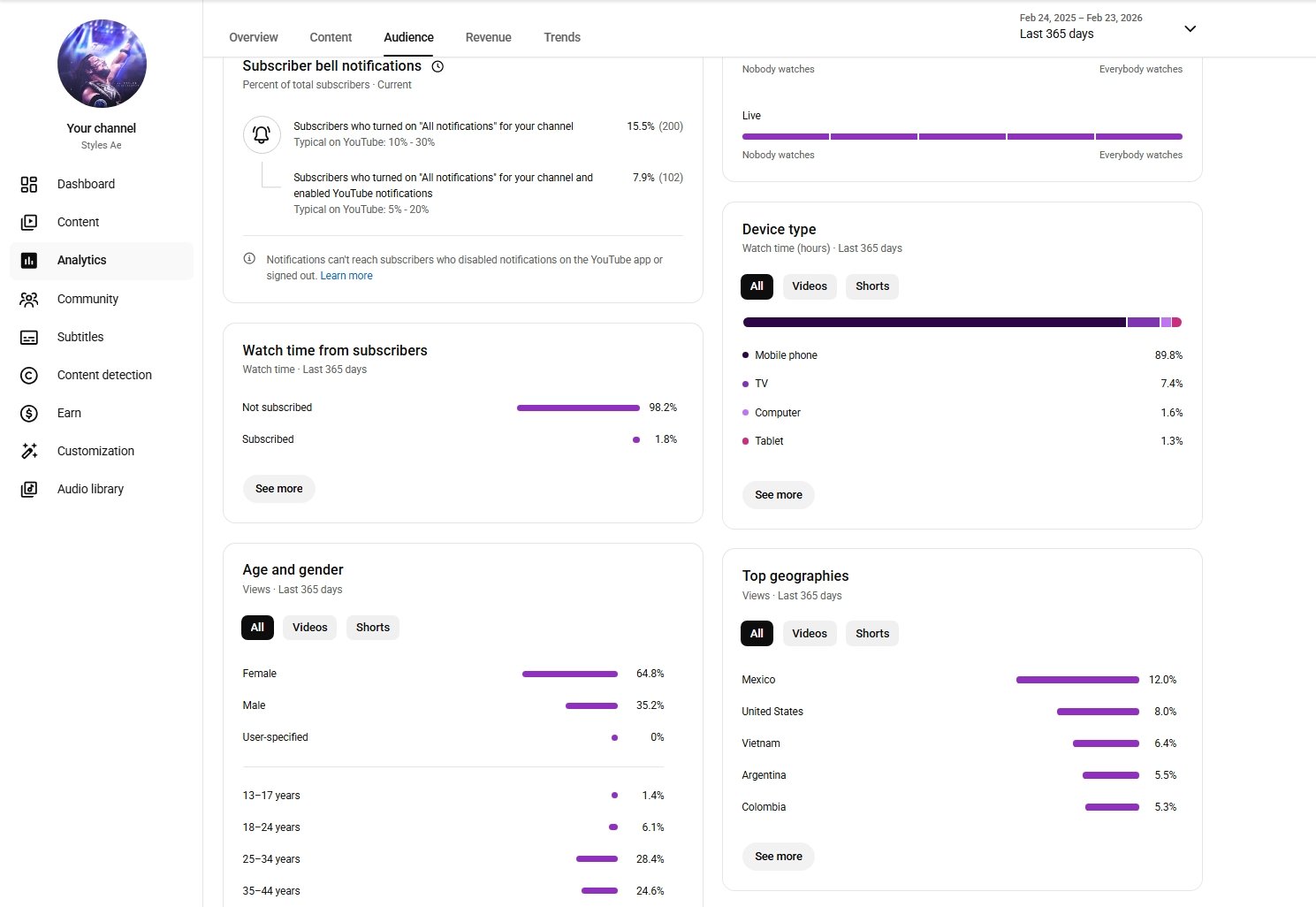The height and width of the screenshot is (907, 1316).
Task: Expand See more in Device type card
Action: click(x=778, y=495)
